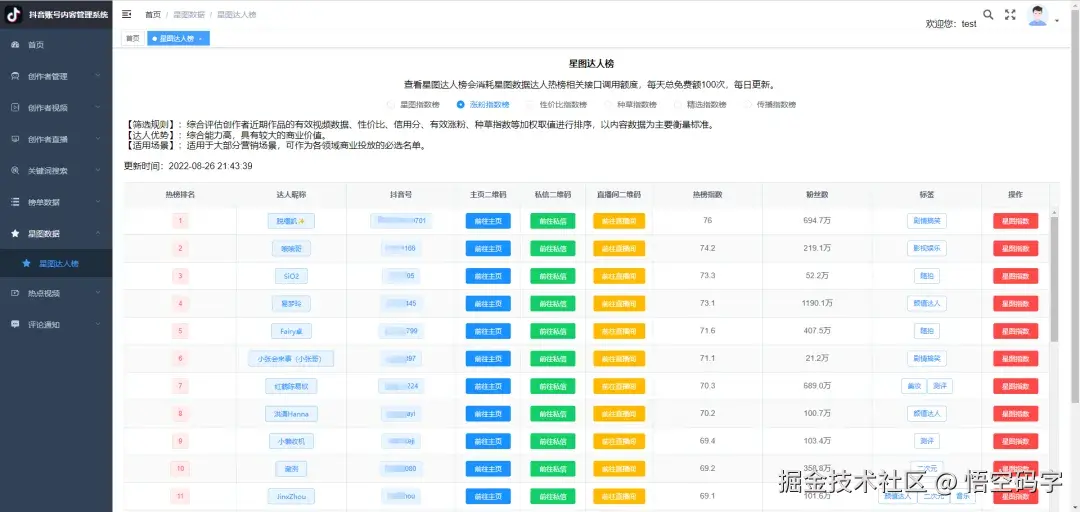Click 前往主页 in the Fairy桌 row
The height and width of the screenshot is (512, 1080).
pyautogui.click(x=488, y=331)
